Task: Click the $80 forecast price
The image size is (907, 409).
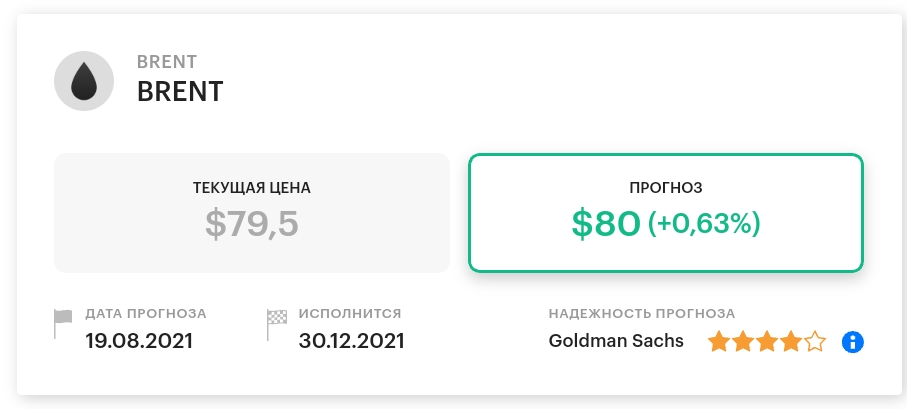Action: click(606, 224)
